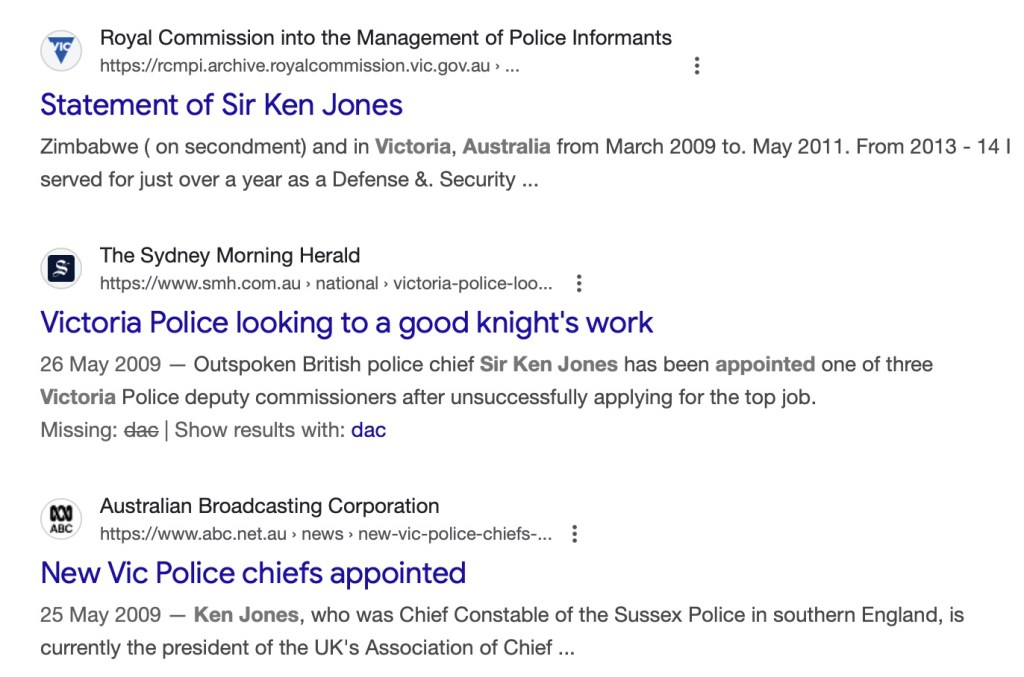Click the www.smh.com.au breadcrumb URL
This screenshot has height=677, width=1024.
point(325,283)
